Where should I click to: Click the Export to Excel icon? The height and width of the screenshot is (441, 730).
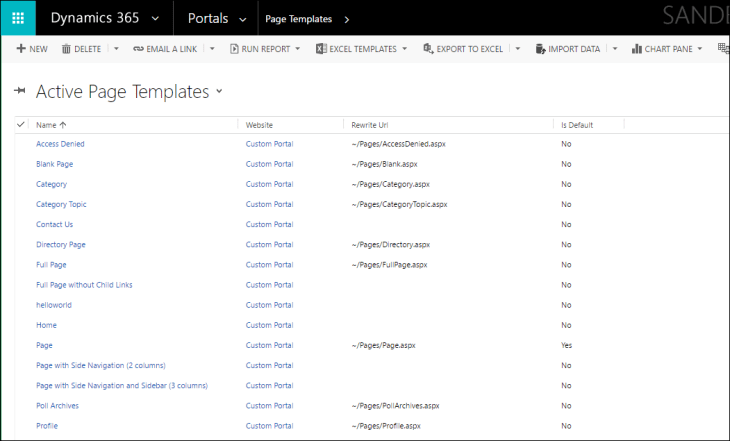point(428,49)
